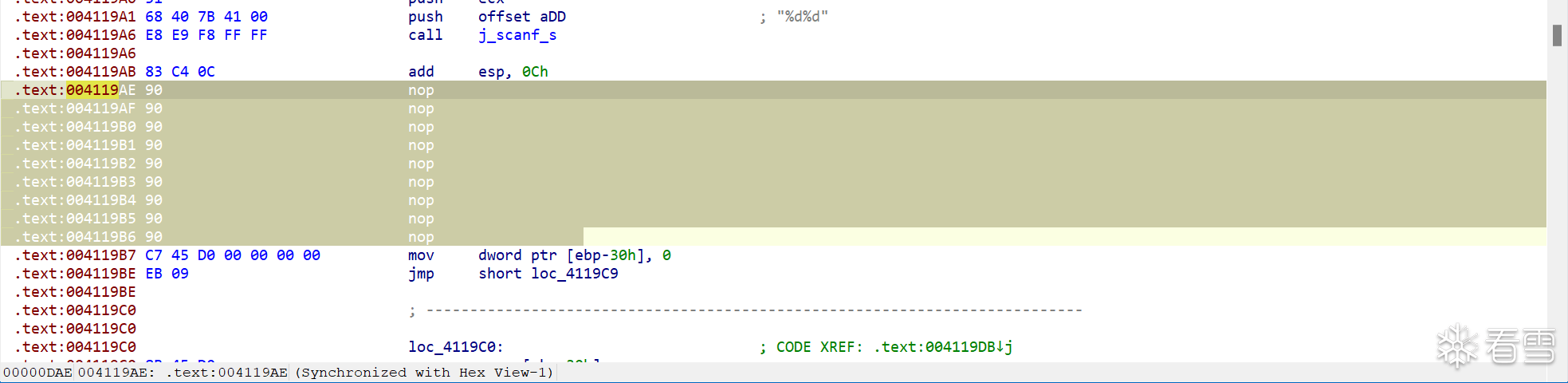Select address .text:004119B1 nop line
The image size is (1568, 383).
click(773, 145)
